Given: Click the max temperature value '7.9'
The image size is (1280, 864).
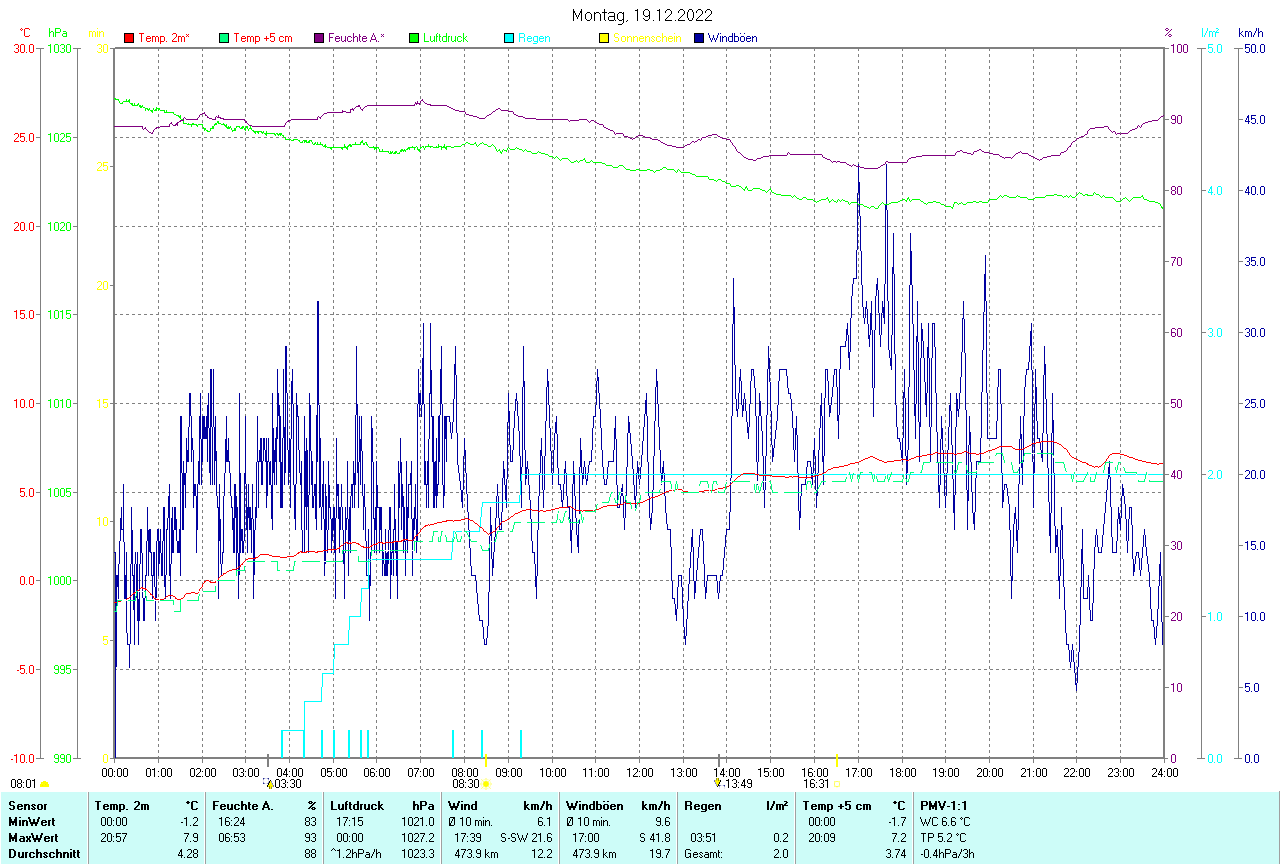Looking at the screenshot, I should (190, 837).
